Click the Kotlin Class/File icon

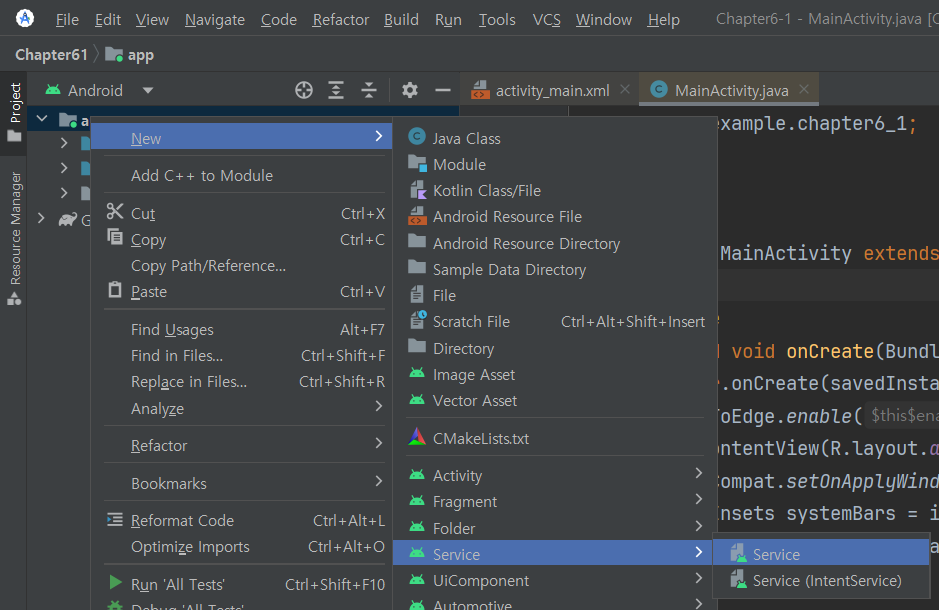click(x=417, y=190)
